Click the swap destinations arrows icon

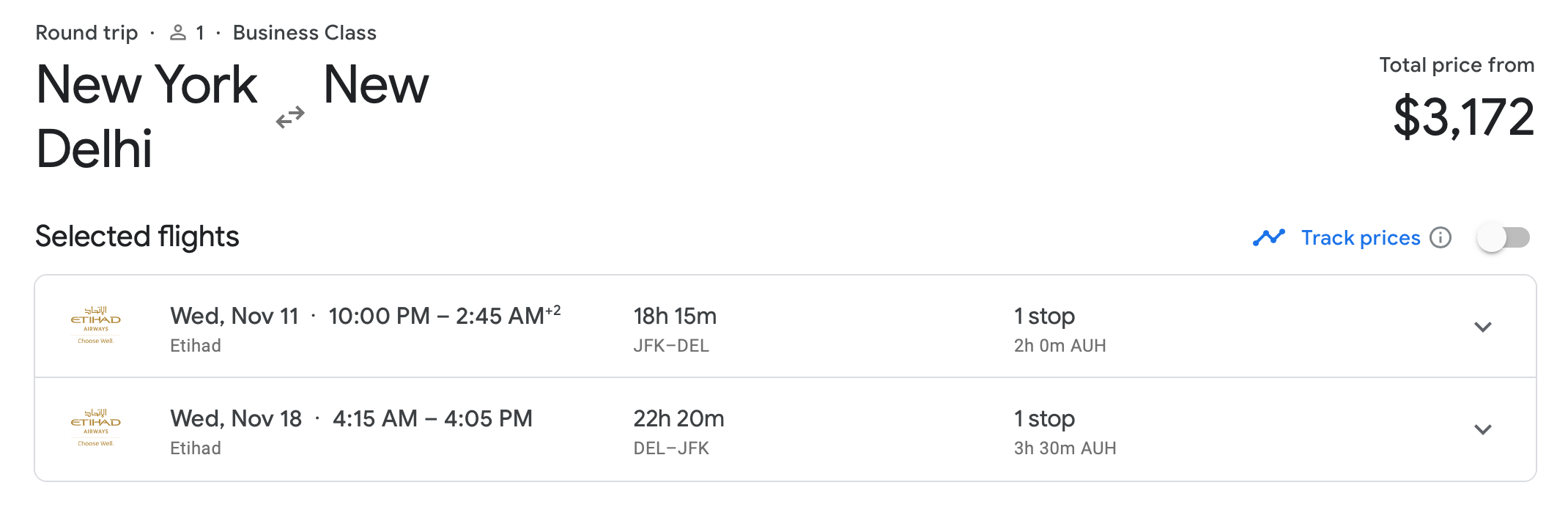[290, 114]
